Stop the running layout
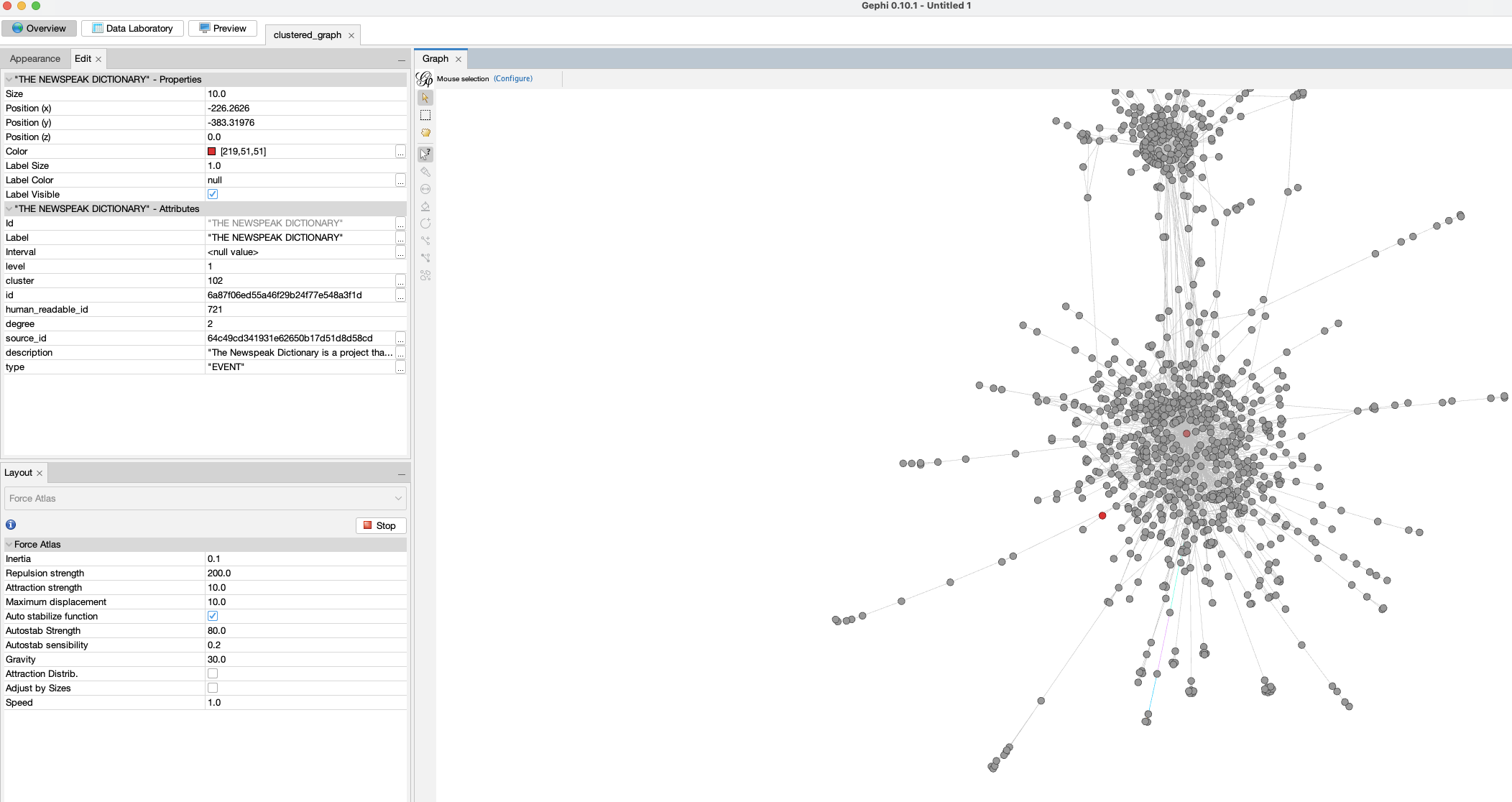The image size is (1512, 802). [380, 525]
